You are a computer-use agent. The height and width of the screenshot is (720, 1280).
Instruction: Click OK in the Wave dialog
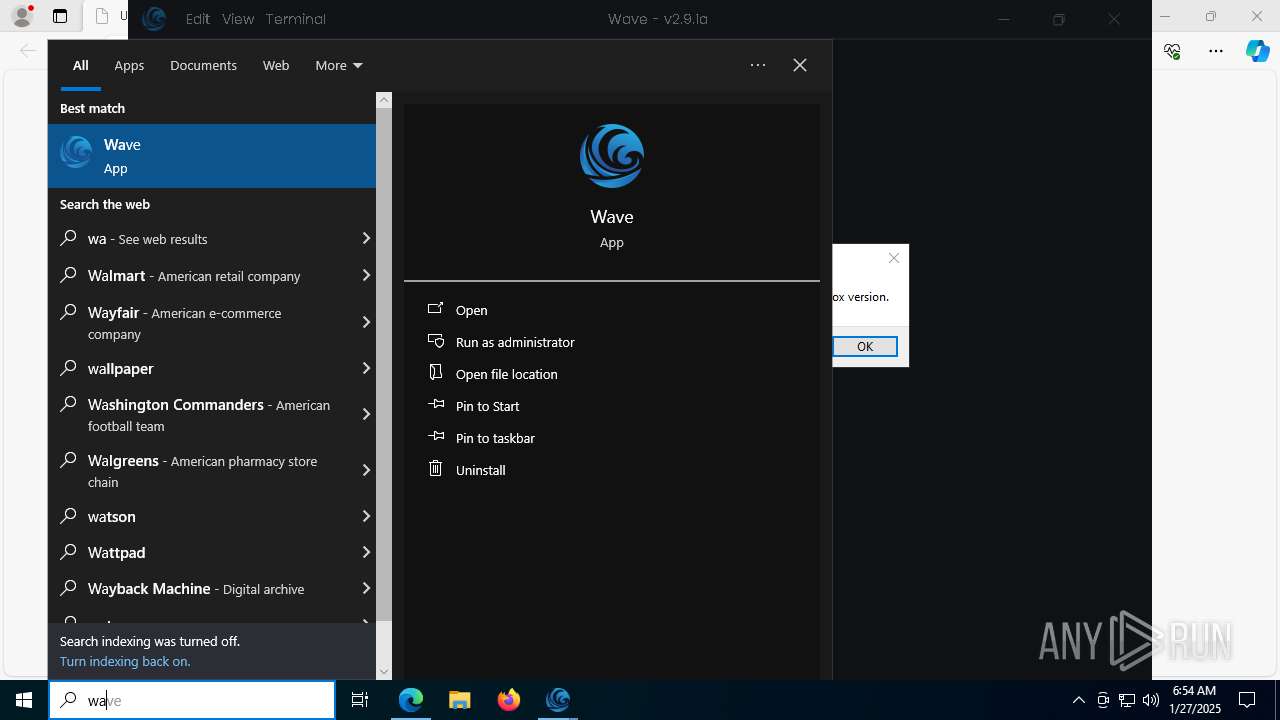[x=865, y=346]
